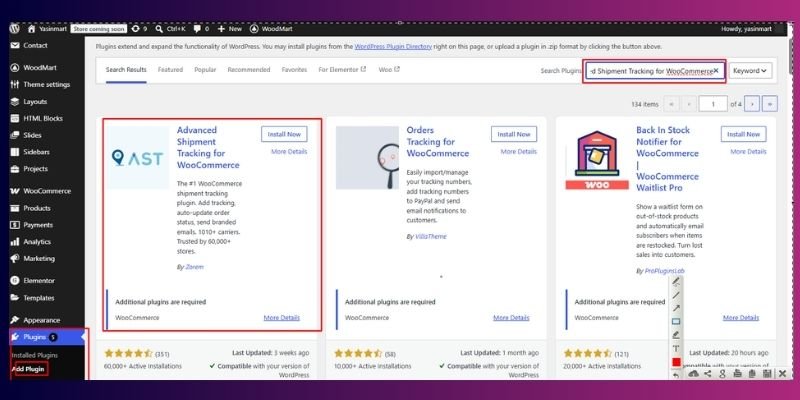Screen dimensions: 800x400
Task: Go to next page of results
Action: pyautogui.click(x=752, y=104)
